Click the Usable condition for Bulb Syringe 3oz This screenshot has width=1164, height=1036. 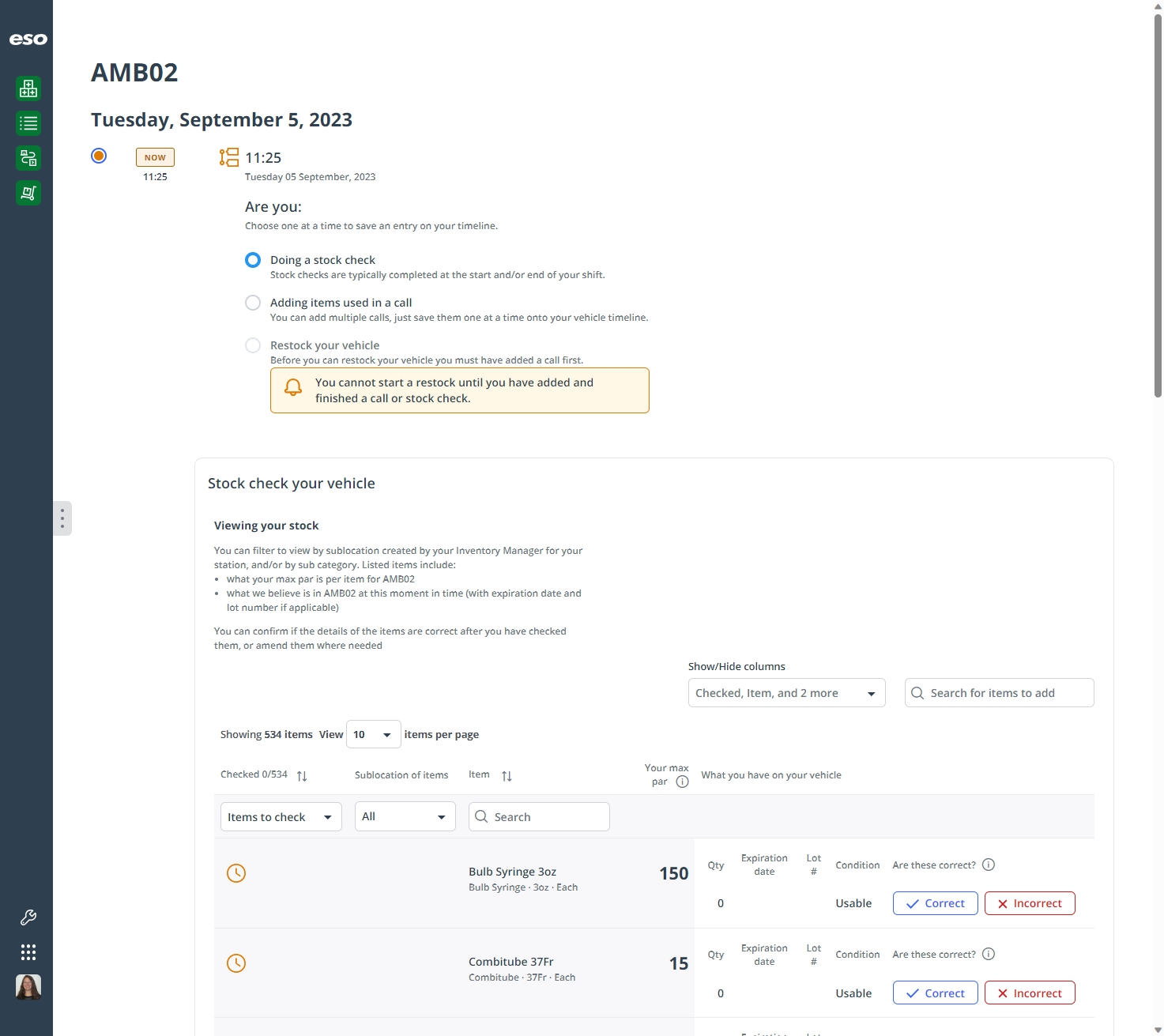coord(853,903)
